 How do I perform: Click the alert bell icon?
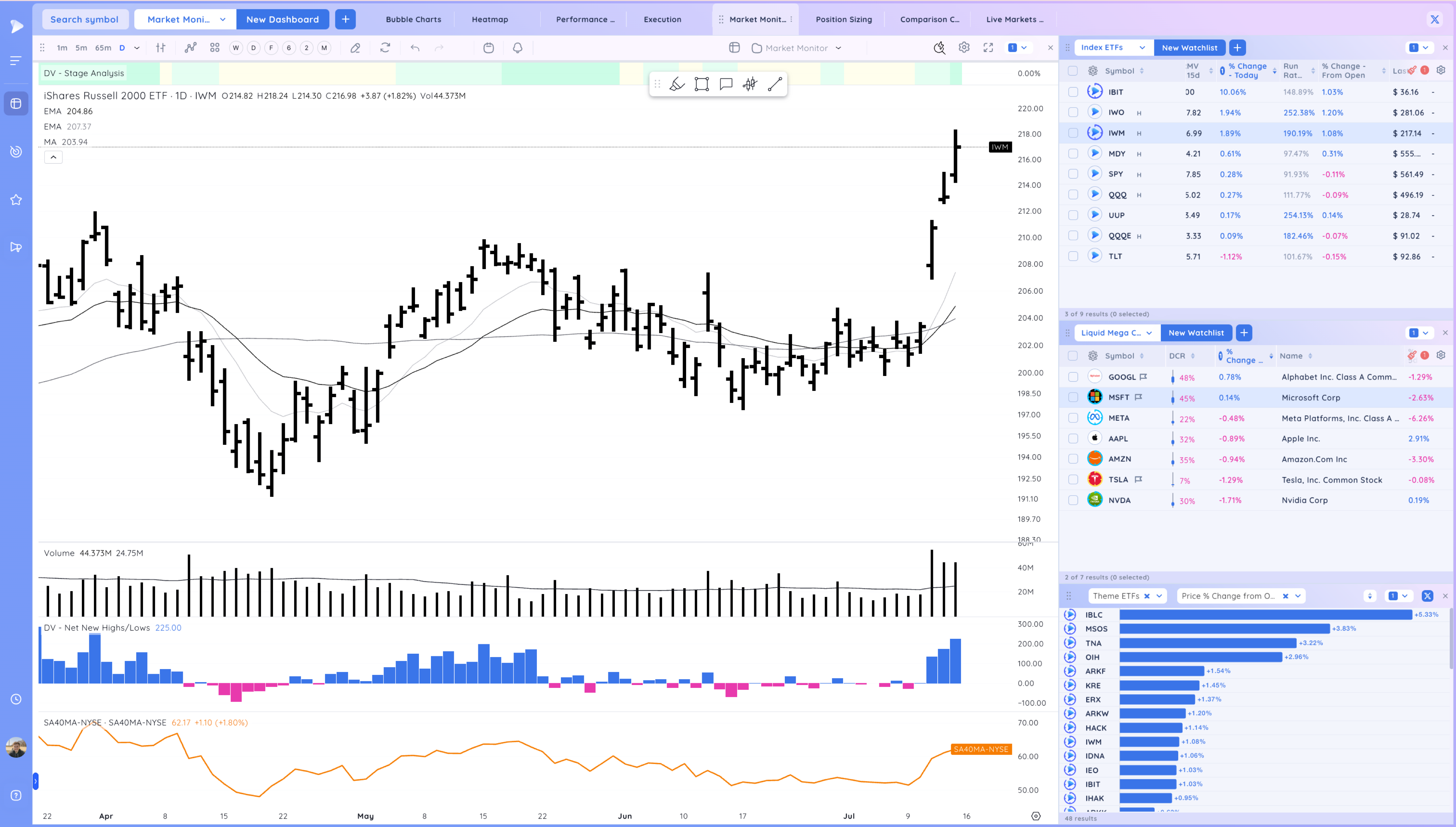click(x=517, y=48)
